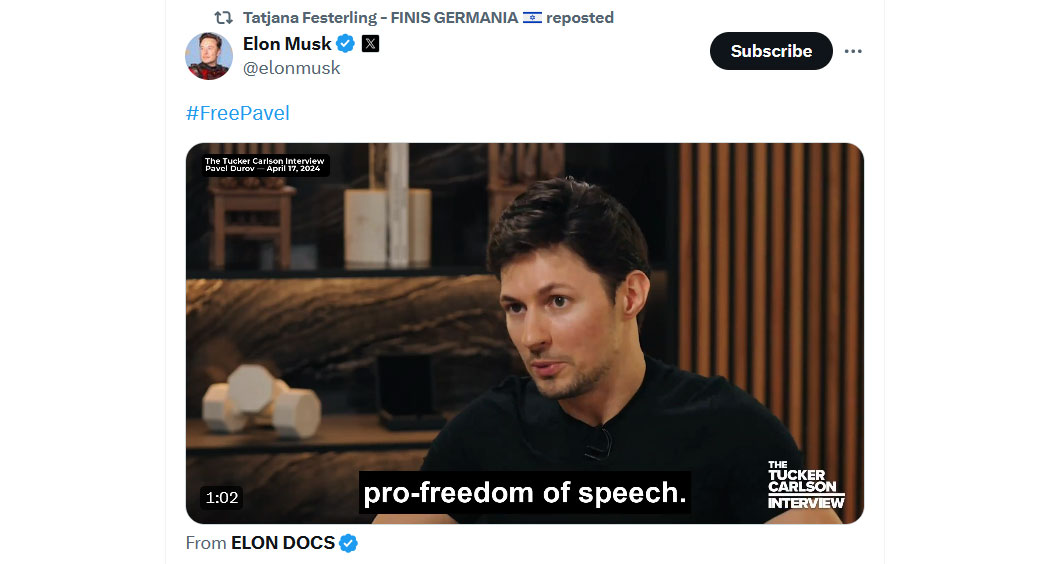Play the Pavel Durov interview video
The height and width of the screenshot is (564, 1050).
(524, 333)
